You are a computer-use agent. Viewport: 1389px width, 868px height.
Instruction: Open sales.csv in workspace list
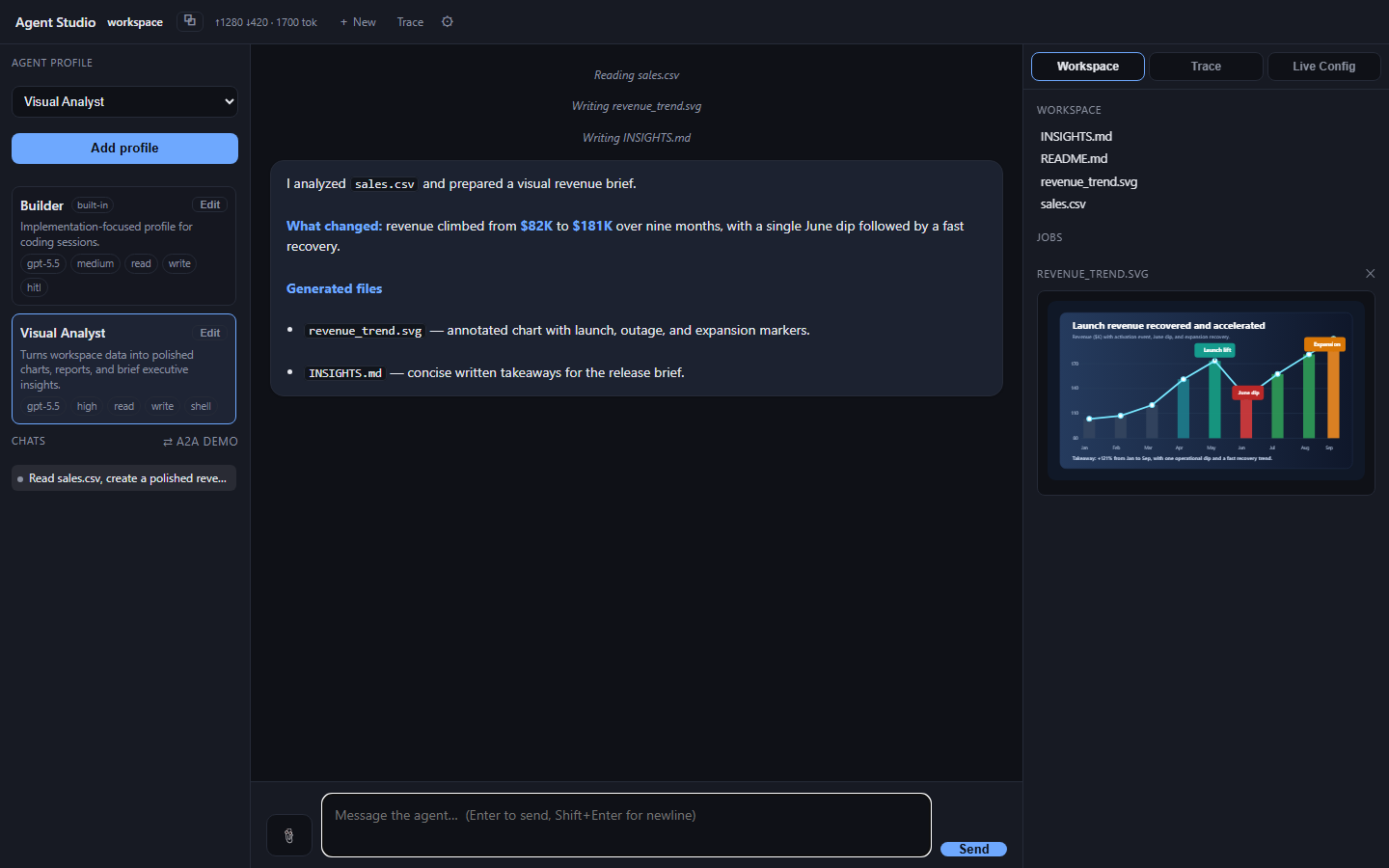tap(1063, 204)
